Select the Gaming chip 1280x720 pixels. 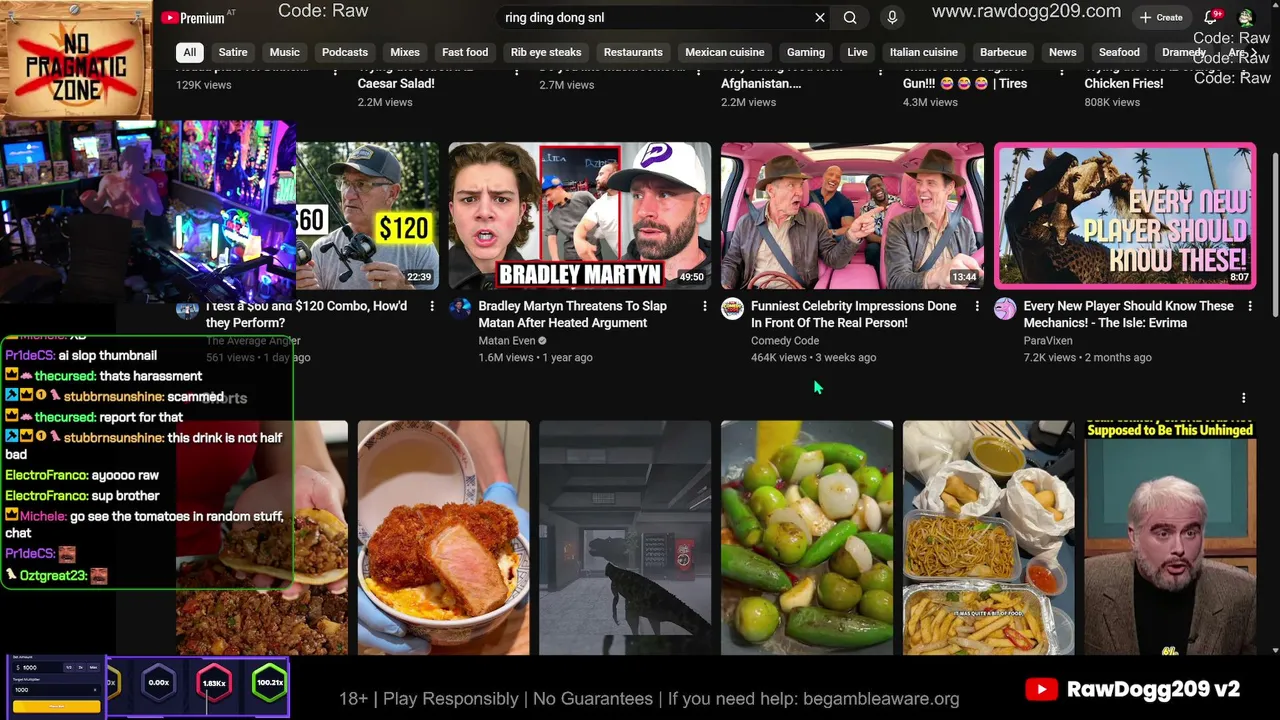point(806,52)
